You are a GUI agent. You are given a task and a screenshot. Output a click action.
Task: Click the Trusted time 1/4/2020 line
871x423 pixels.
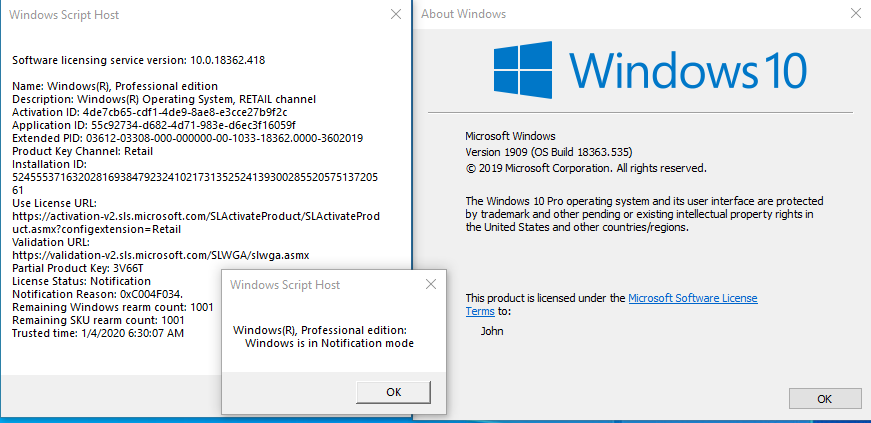98,333
